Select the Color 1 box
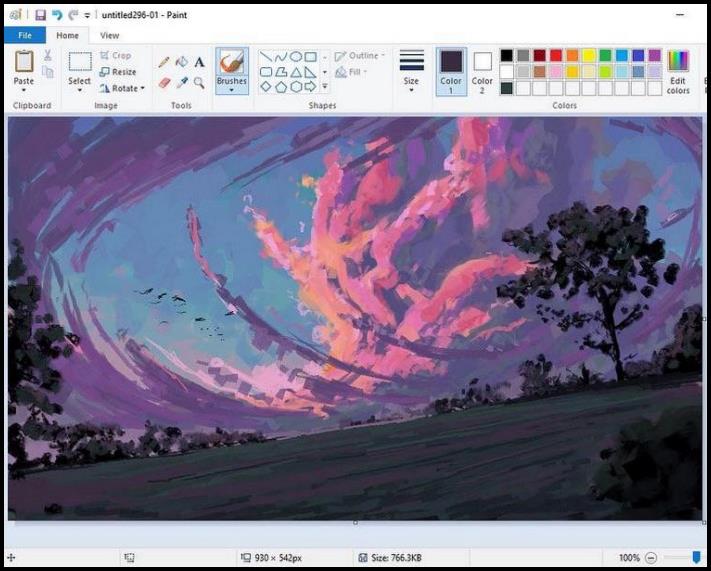Image resolution: width=711 pixels, height=571 pixels. [451, 72]
